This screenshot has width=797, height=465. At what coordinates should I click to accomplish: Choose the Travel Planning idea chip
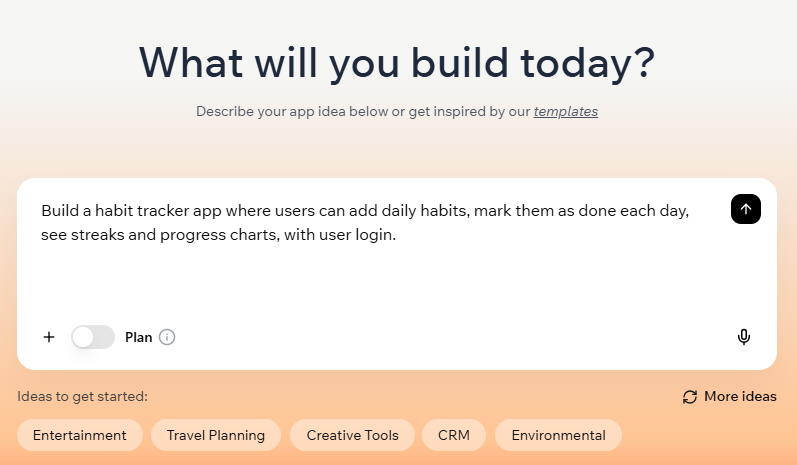(x=216, y=435)
